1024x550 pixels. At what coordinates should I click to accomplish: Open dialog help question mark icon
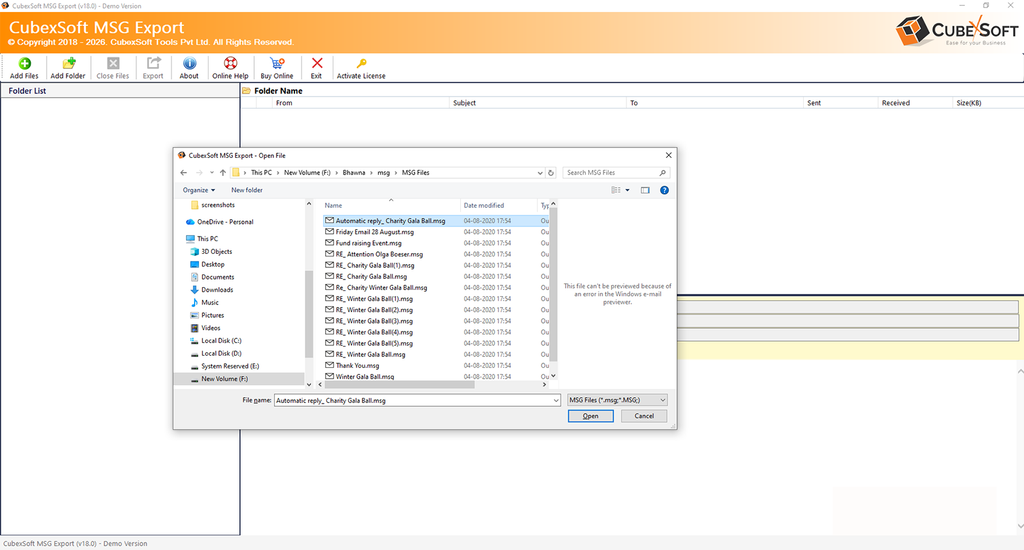(x=664, y=190)
